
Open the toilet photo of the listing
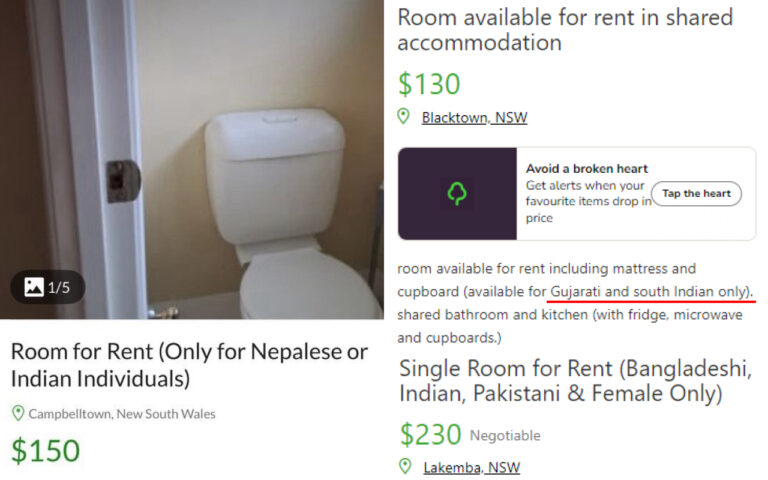(x=192, y=160)
